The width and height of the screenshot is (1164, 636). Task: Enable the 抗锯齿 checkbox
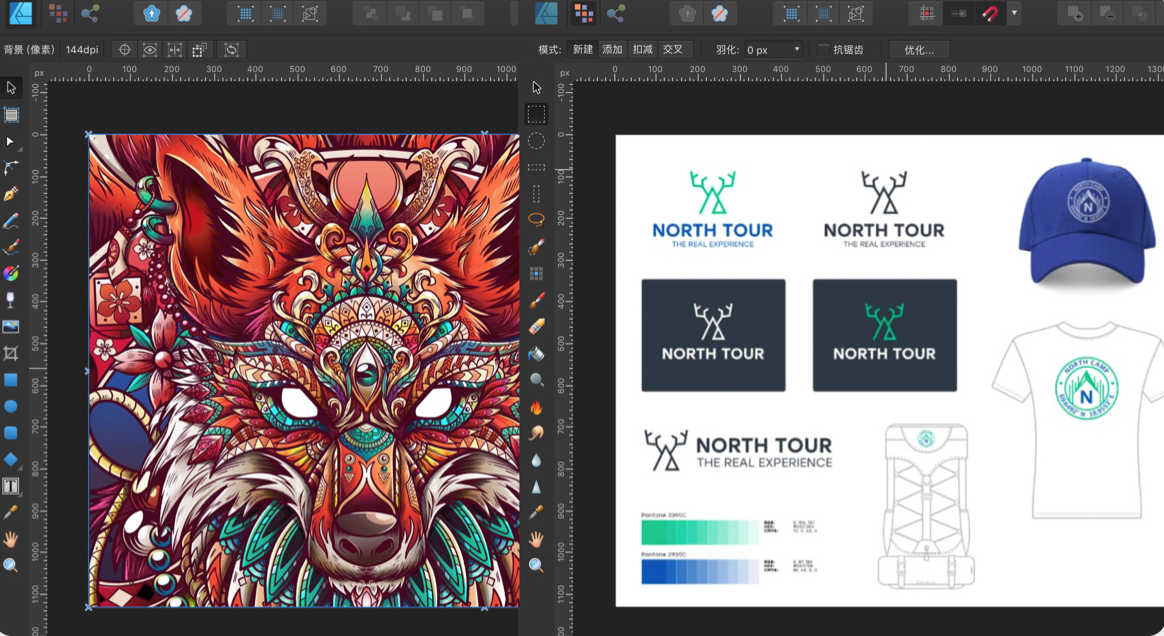tap(824, 50)
